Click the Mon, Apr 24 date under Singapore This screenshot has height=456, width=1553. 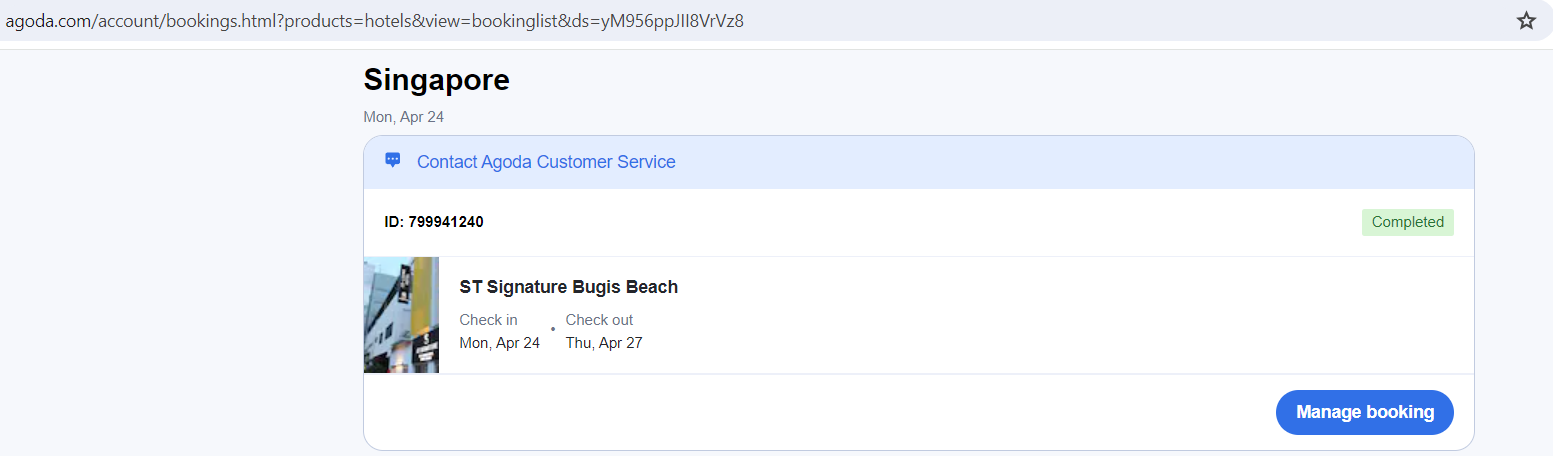point(403,117)
